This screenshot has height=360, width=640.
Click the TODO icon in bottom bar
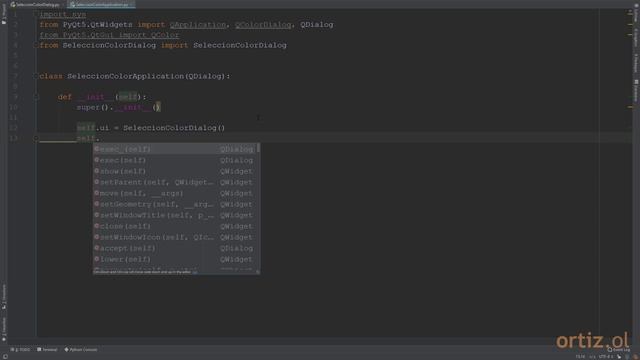point(13,350)
